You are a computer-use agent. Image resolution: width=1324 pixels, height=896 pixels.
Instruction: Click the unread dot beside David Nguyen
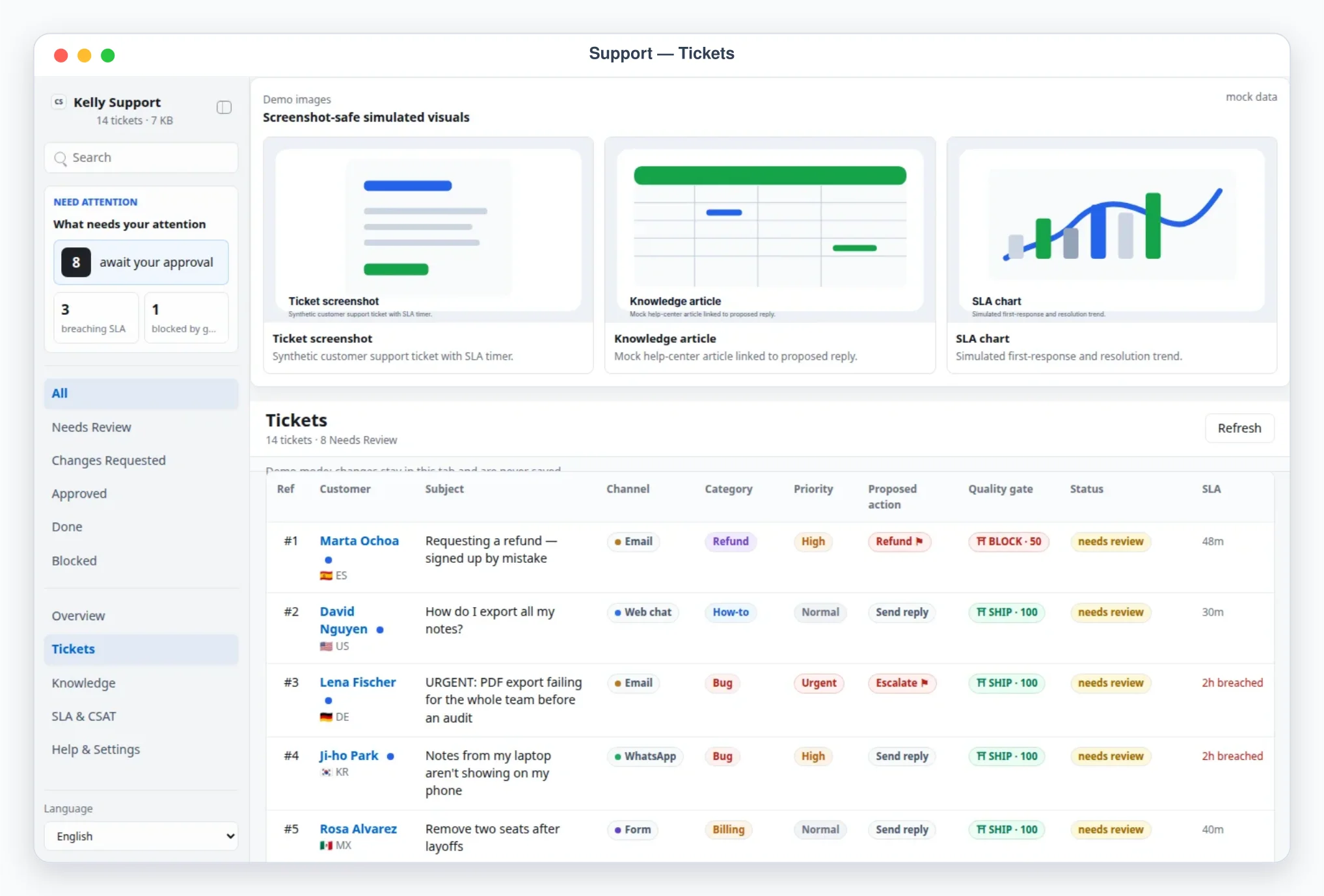(380, 630)
